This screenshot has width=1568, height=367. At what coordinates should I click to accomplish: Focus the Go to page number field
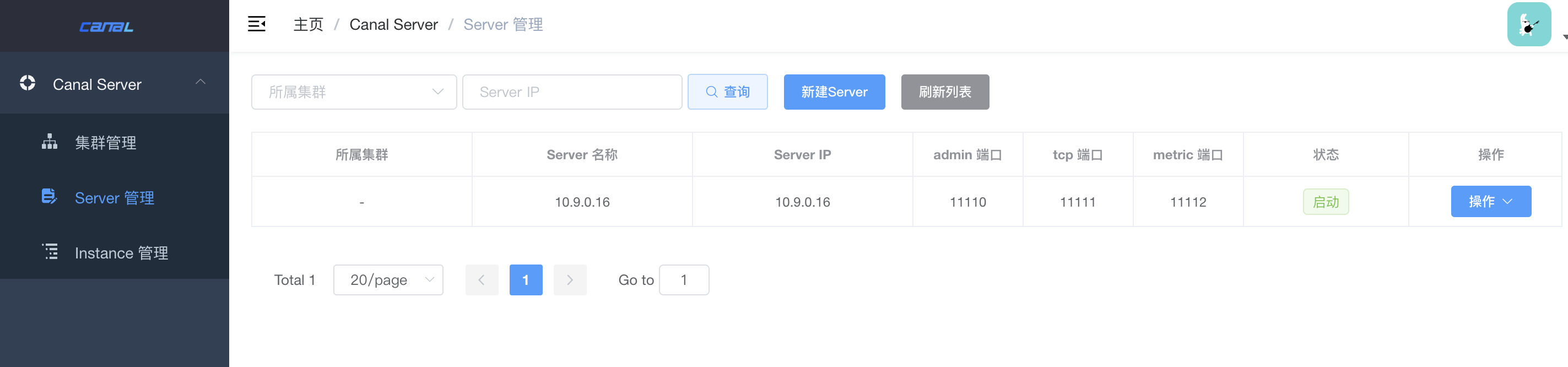pyautogui.click(x=684, y=280)
